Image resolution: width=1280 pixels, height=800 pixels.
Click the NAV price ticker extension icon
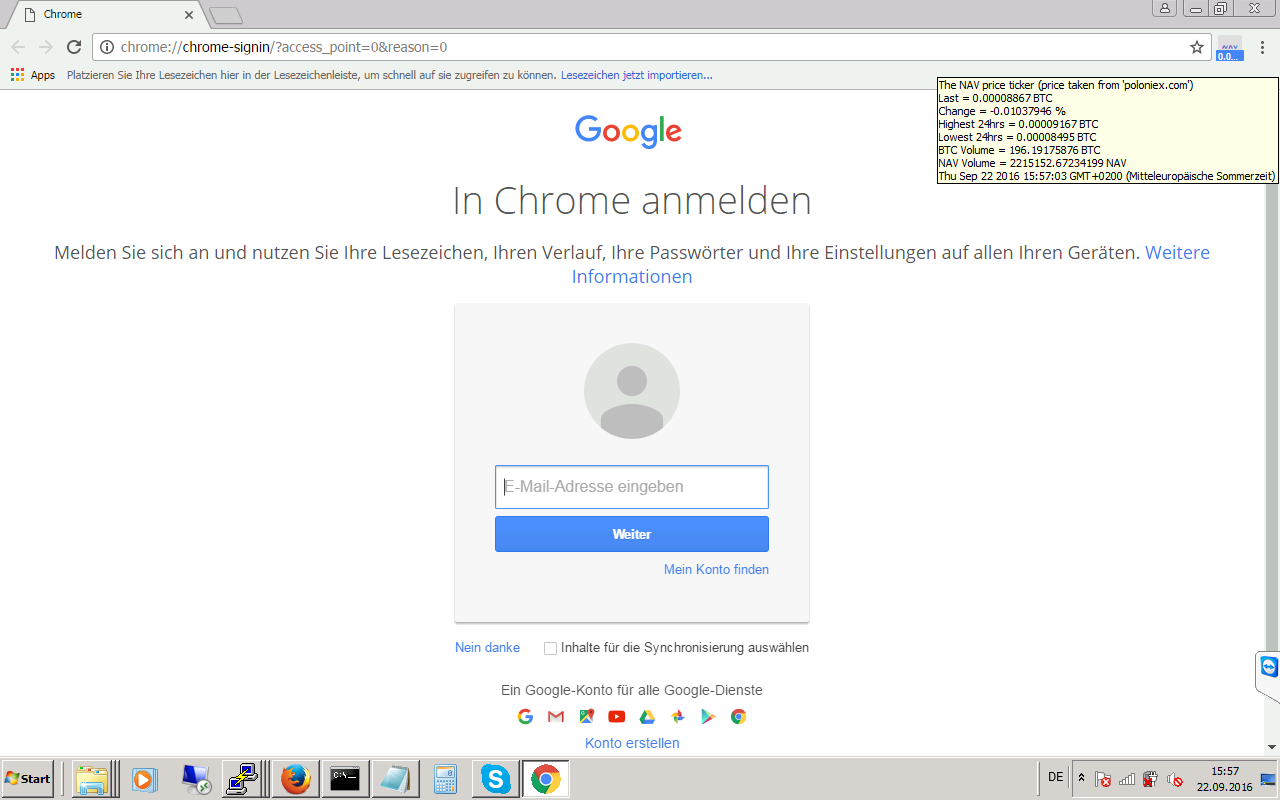click(1229, 48)
